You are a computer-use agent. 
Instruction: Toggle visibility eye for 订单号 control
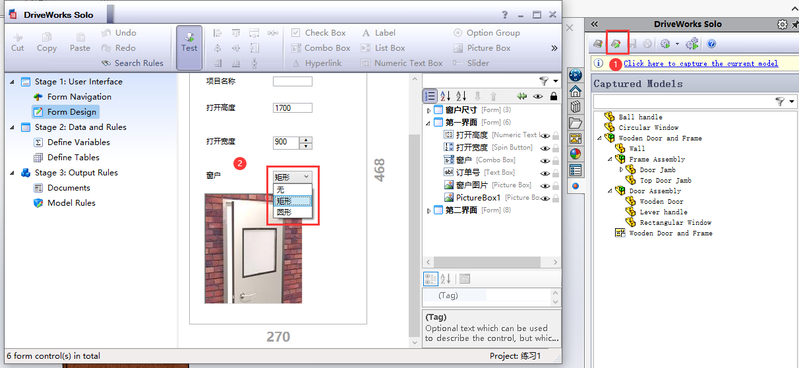[x=545, y=173]
